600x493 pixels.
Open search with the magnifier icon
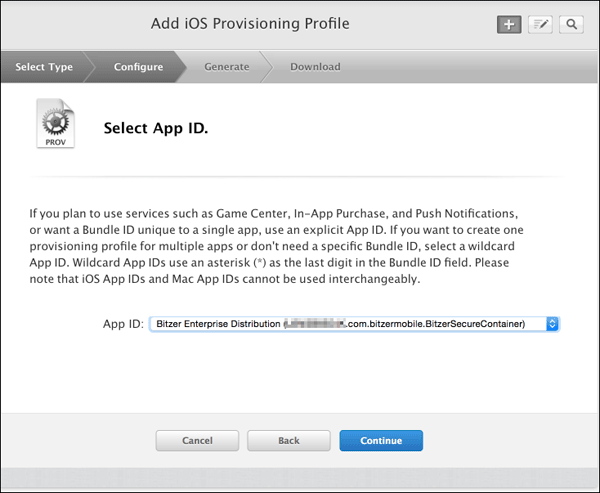[571, 24]
